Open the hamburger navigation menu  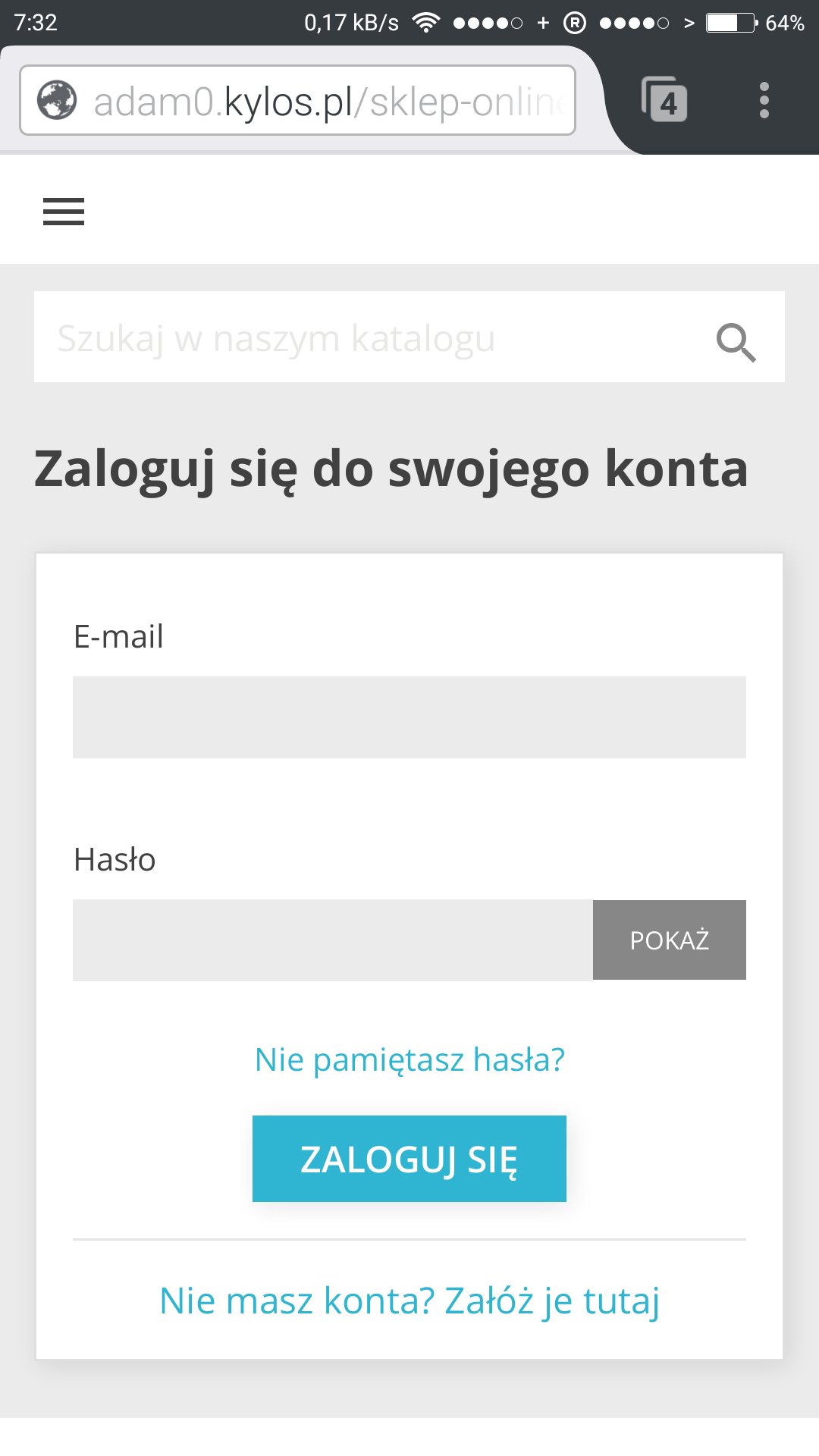(x=64, y=212)
